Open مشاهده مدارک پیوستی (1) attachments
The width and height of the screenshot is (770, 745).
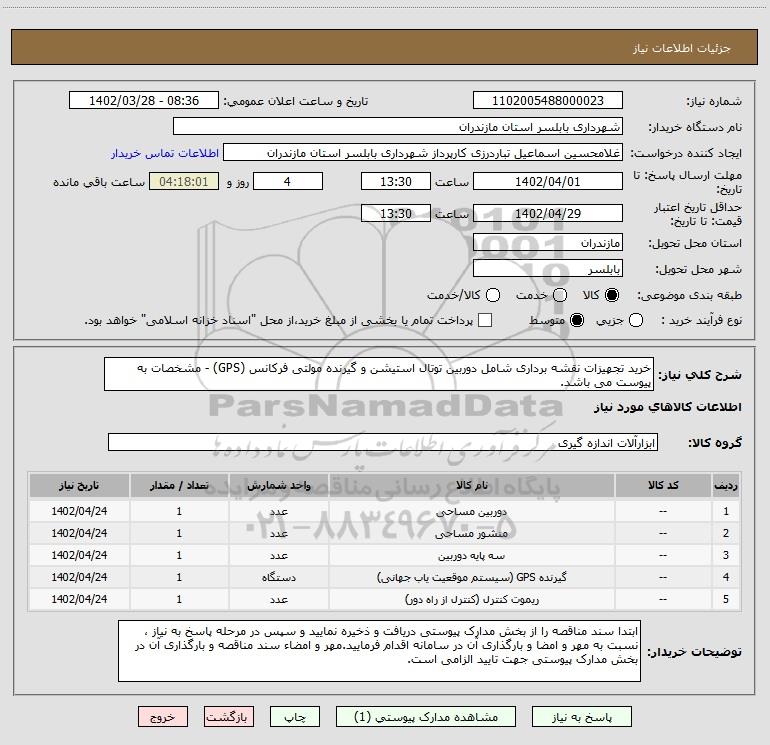tap(426, 717)
